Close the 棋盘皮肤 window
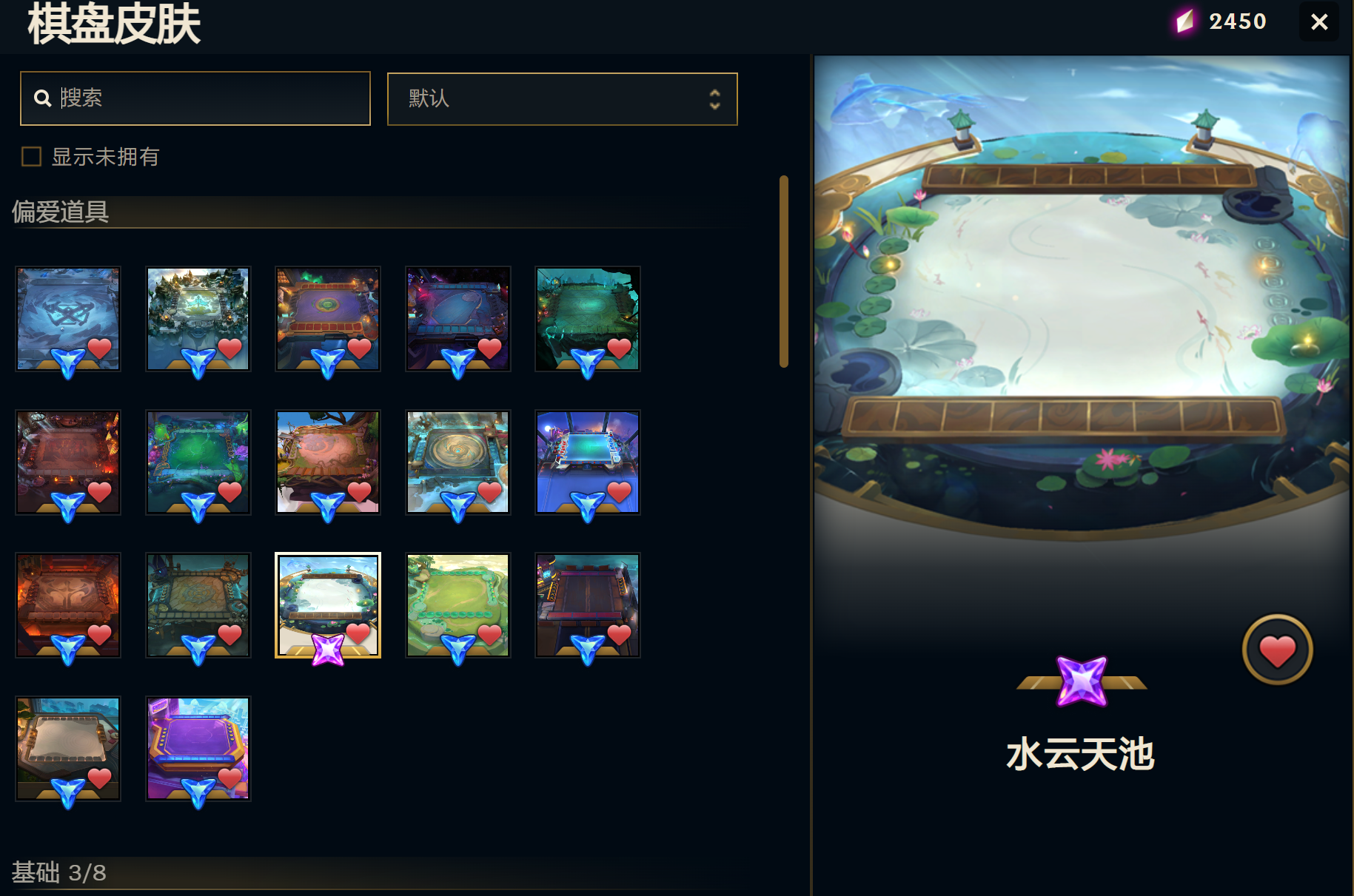The height and width of the screenshot is (896, 1354). coord(1319,21)
